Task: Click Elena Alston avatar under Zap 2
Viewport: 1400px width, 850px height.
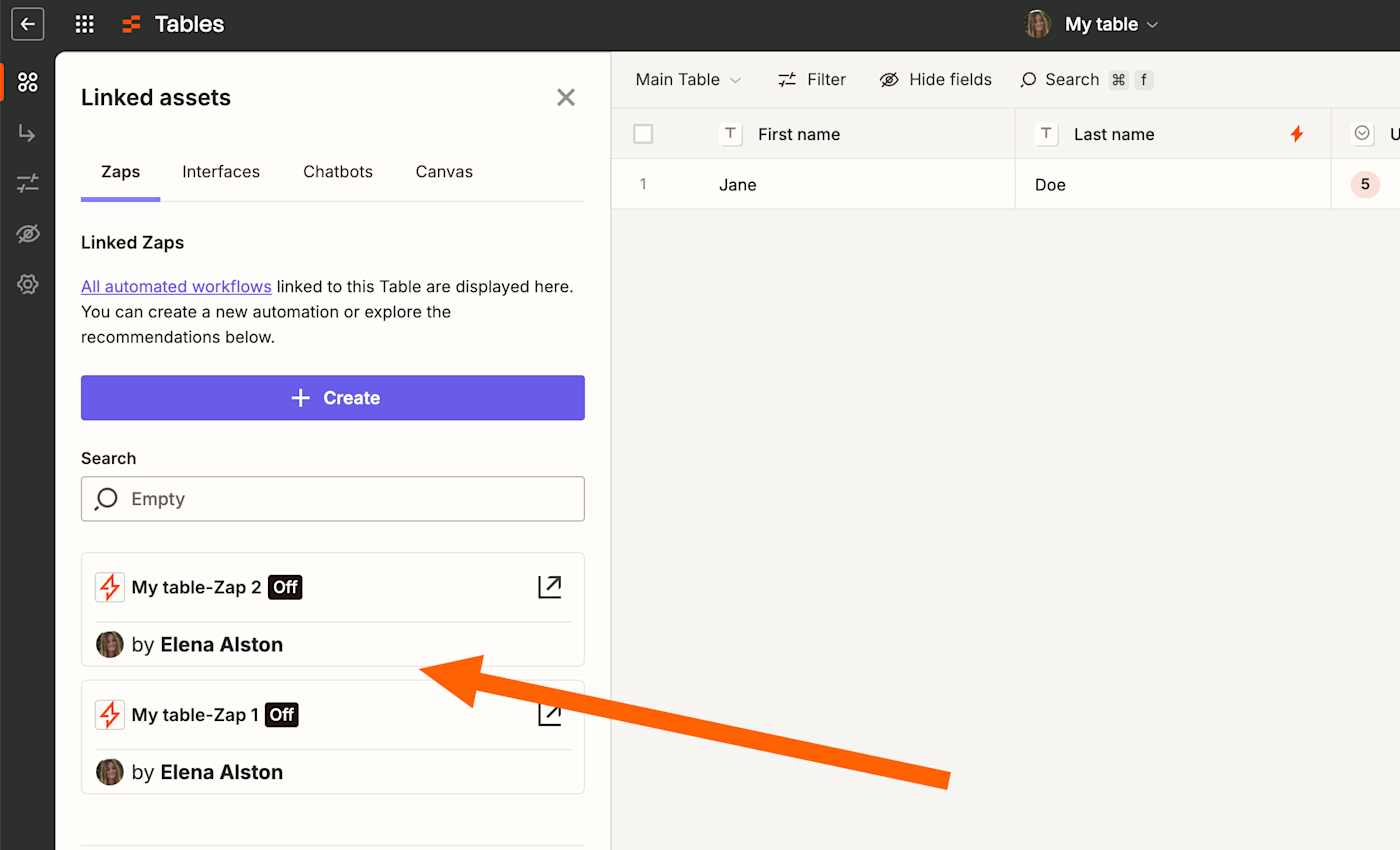Action: (110, 644)
